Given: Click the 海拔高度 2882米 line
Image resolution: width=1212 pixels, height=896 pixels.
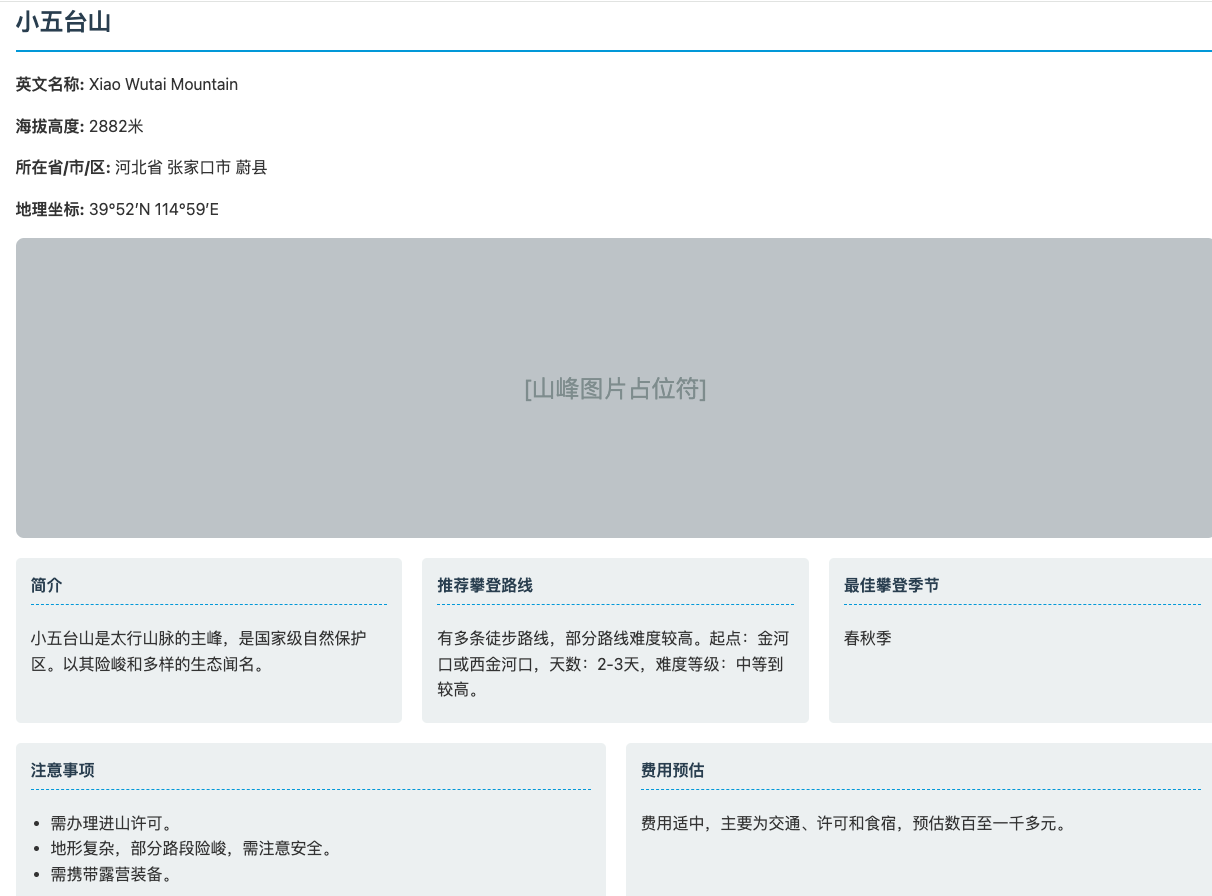Looking at the screenshot, I should [80, 126].
